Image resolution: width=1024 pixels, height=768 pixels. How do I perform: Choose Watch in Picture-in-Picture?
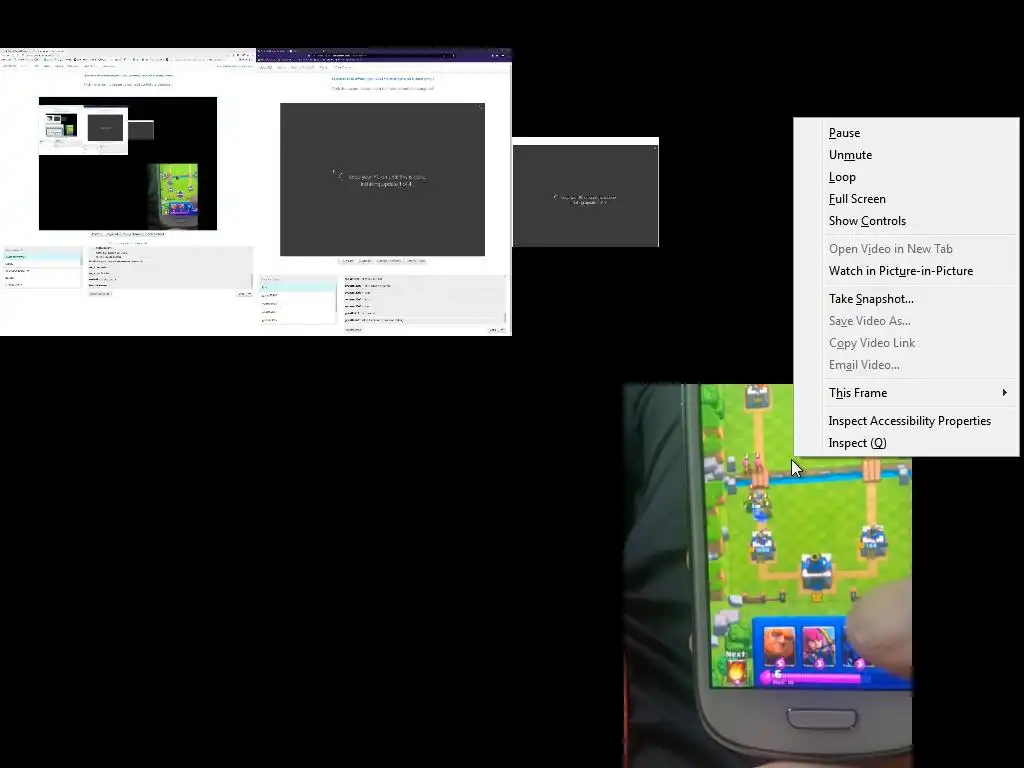(906, 271)
